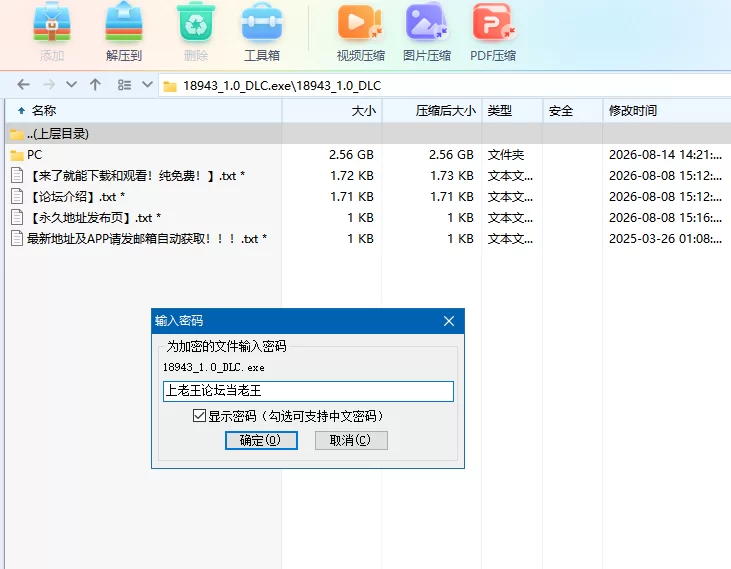Cancel the dialog with 取消(C) button
The height and width of the screenshot is (569, 731).
[351, 440]
